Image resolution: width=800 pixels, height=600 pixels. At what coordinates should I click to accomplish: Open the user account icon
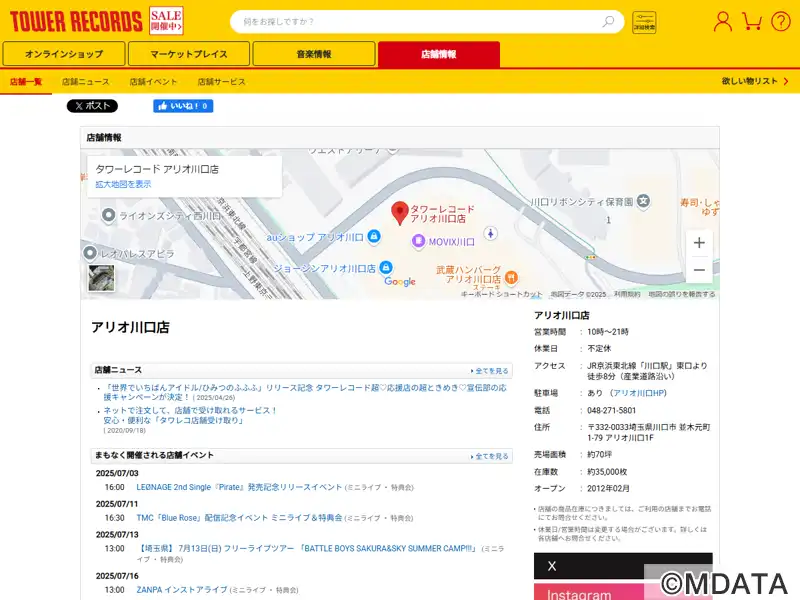722,21
